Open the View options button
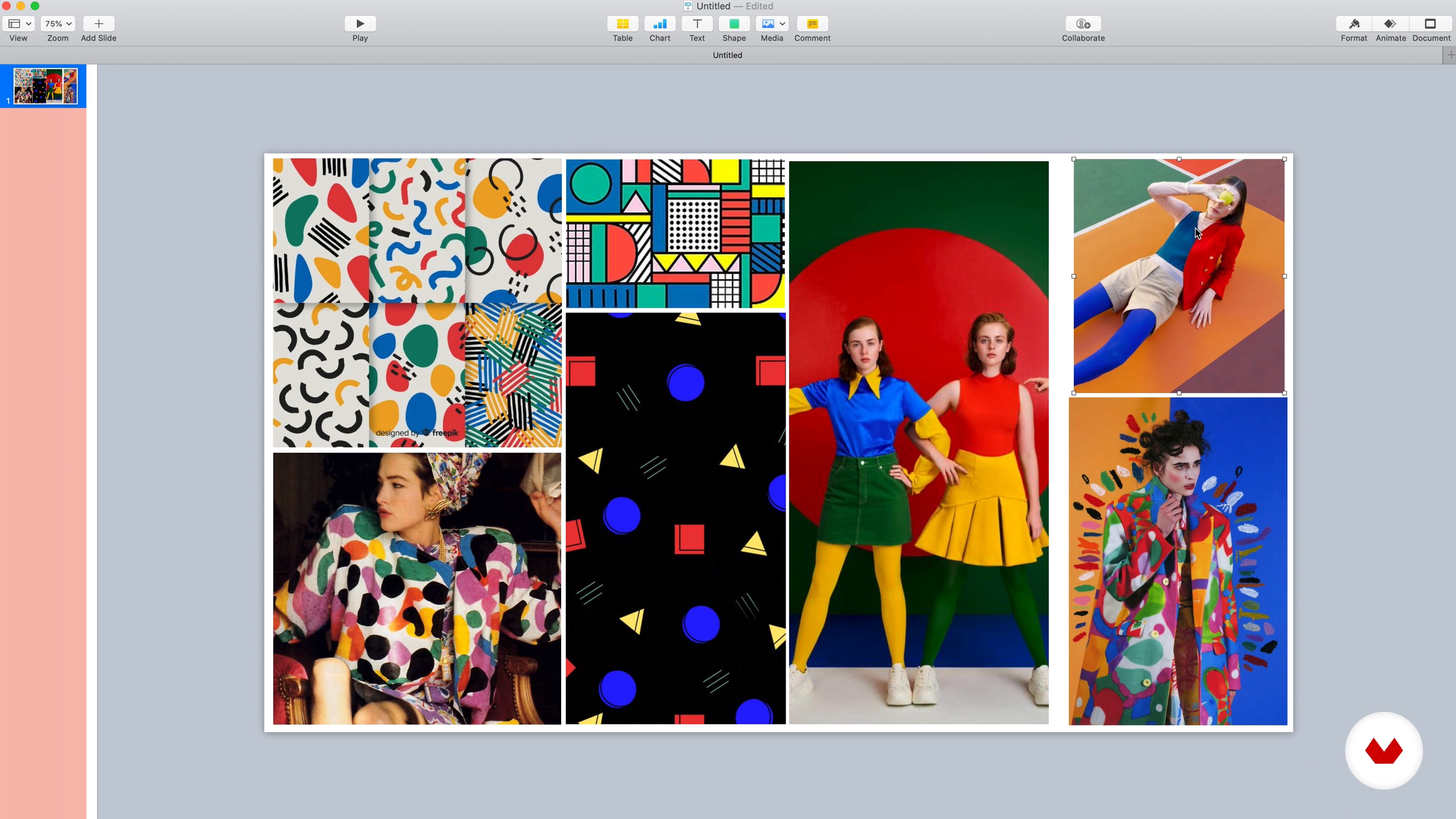The width and height of the screenshot is (1456, 819). click(x=19, y=24)
